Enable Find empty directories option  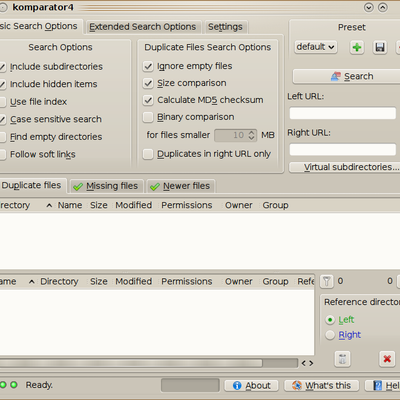coord(2,137)
